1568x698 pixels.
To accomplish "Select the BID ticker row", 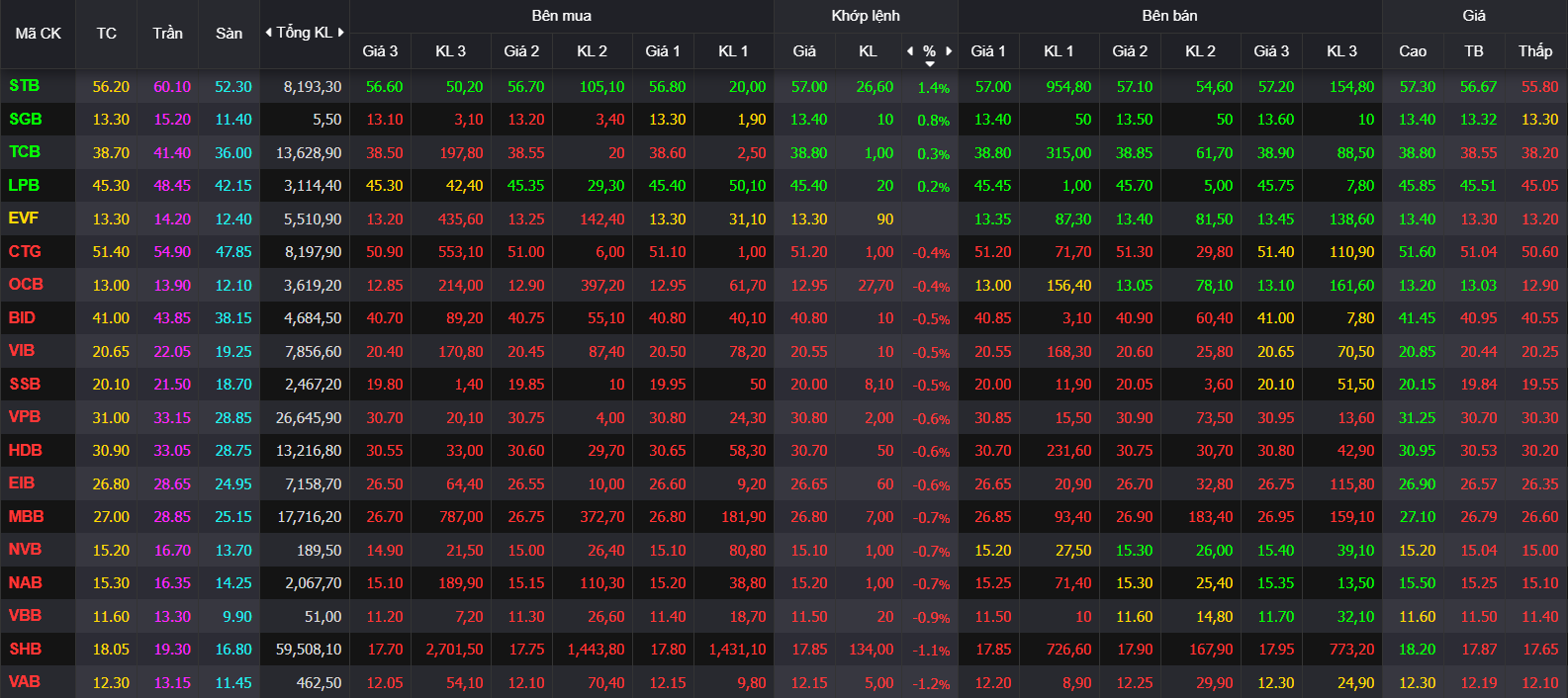I will 22,317.
